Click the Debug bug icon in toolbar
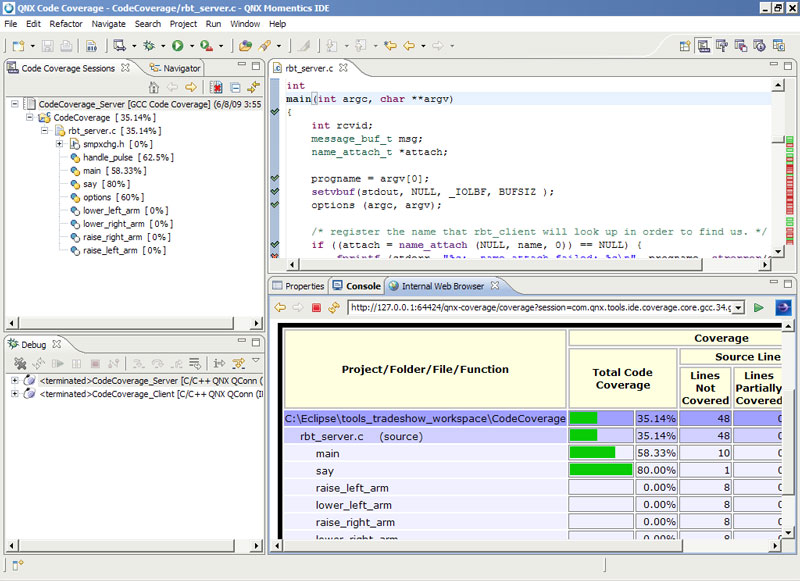 click(149, 45)
